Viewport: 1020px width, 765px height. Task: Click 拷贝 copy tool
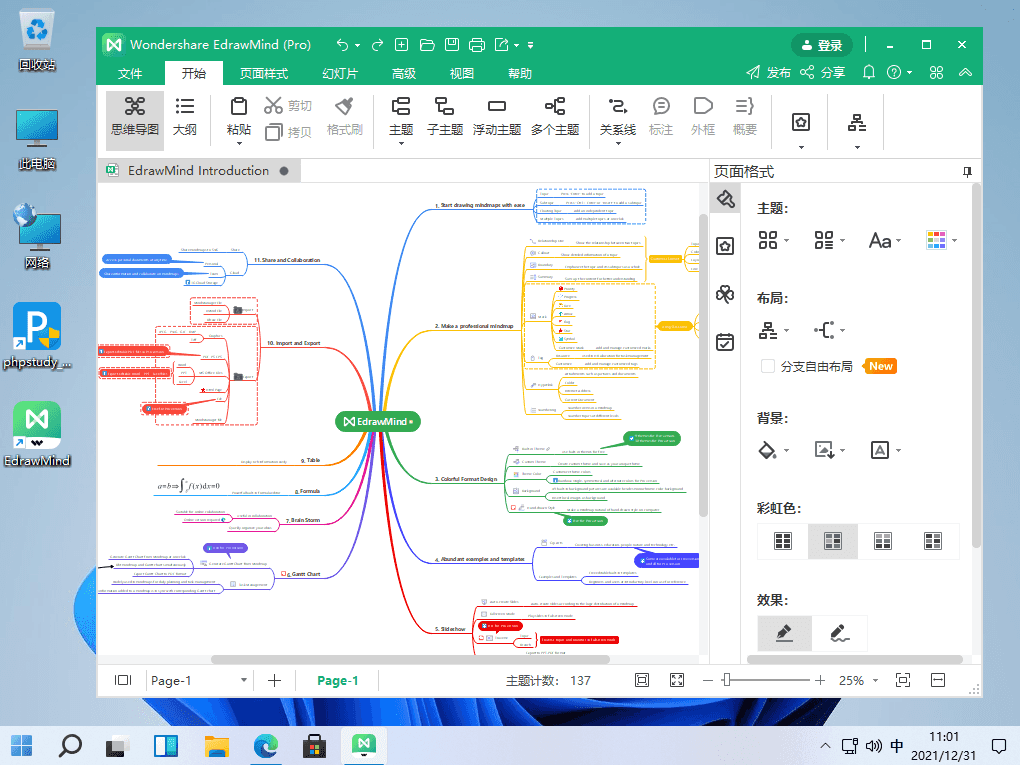288,132
